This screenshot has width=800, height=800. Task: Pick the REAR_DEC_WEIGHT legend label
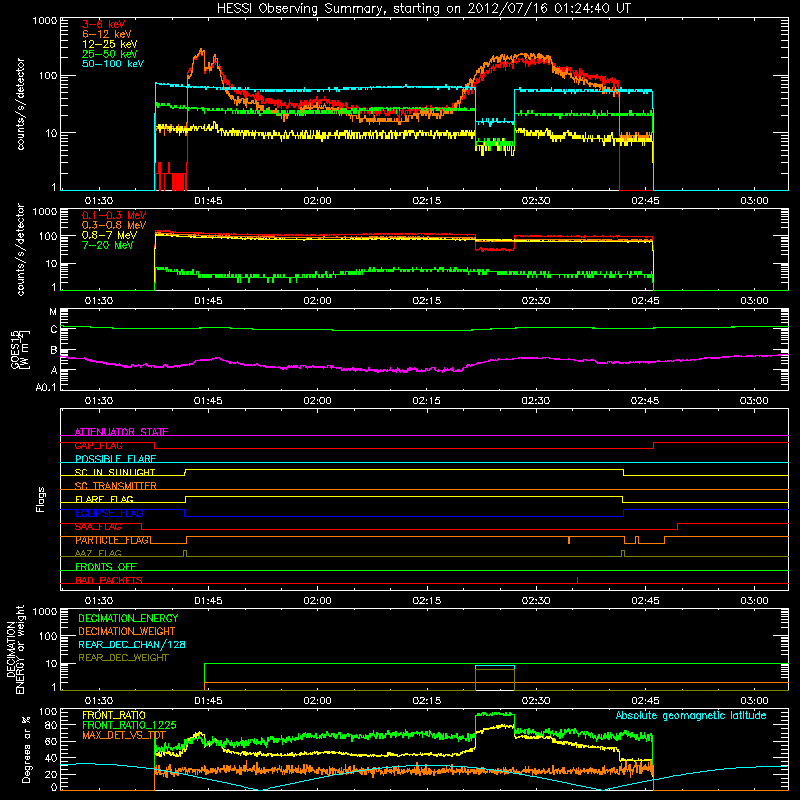pos(123,658)
